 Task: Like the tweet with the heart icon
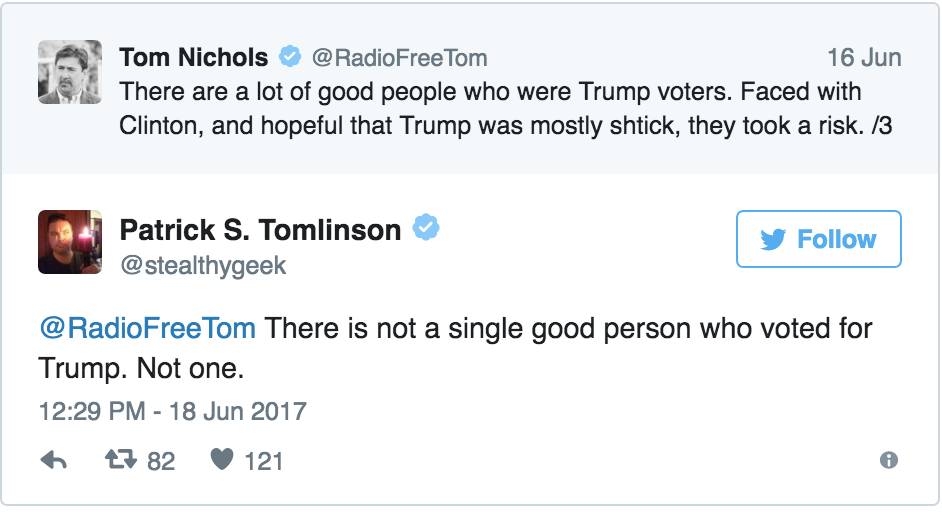(x=222, y=460)
